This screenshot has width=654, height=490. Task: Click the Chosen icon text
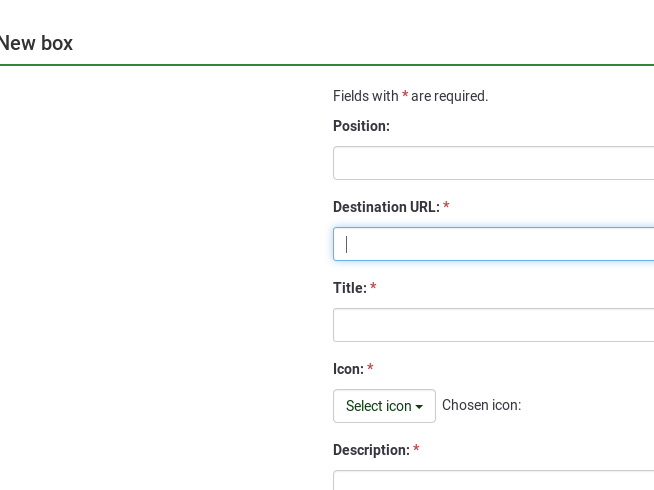(481, 405)
